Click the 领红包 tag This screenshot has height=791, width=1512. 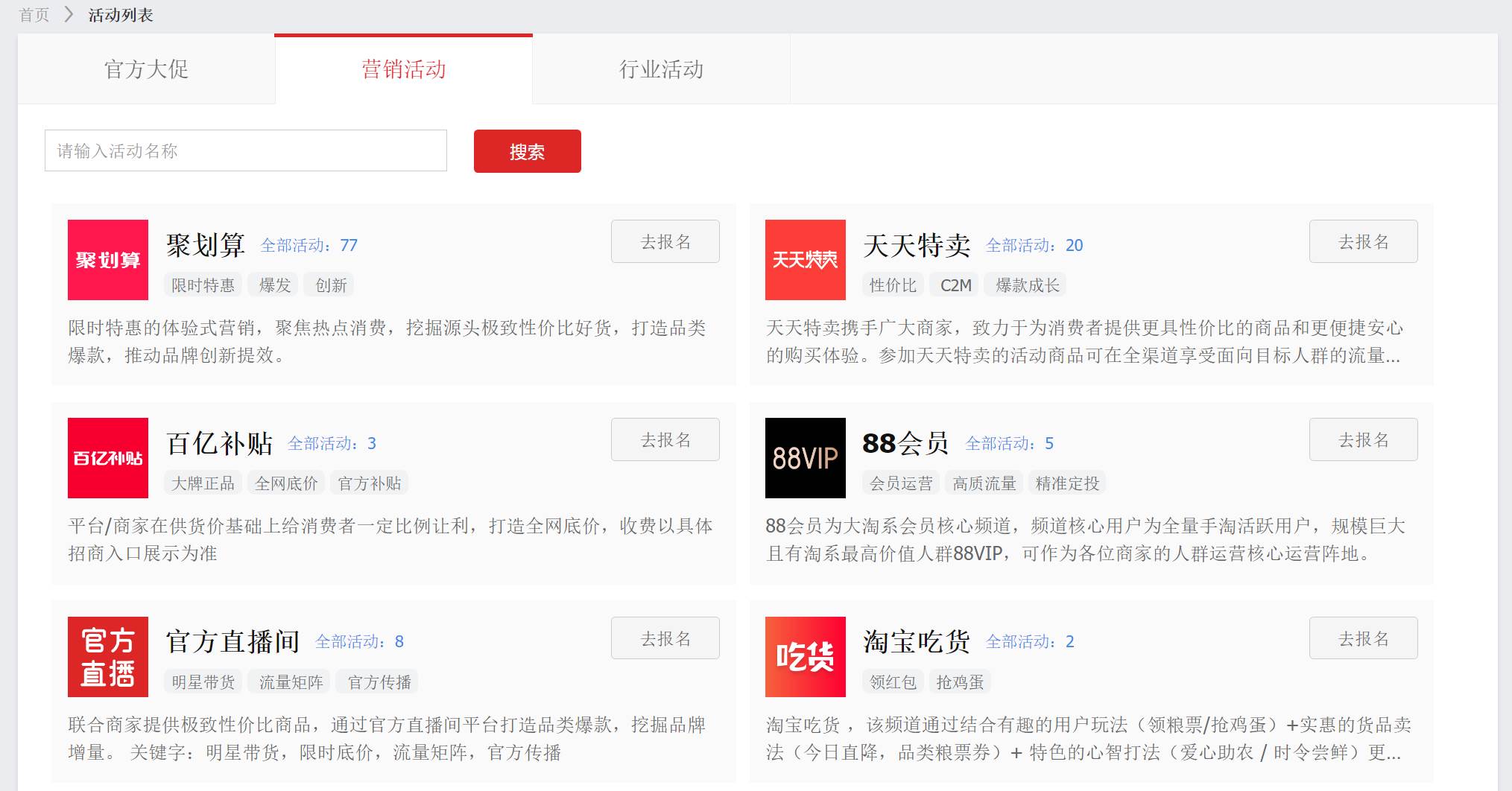pos(893,682)
